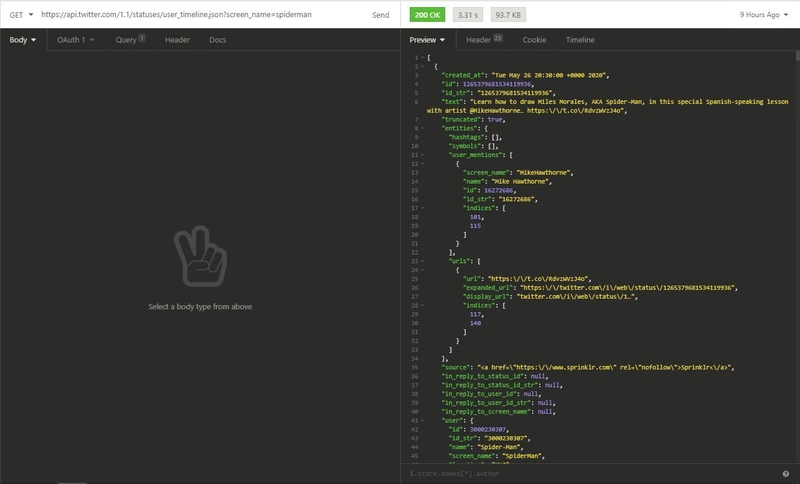
Task: Click the Send button
Action: (x=381, y=15)
